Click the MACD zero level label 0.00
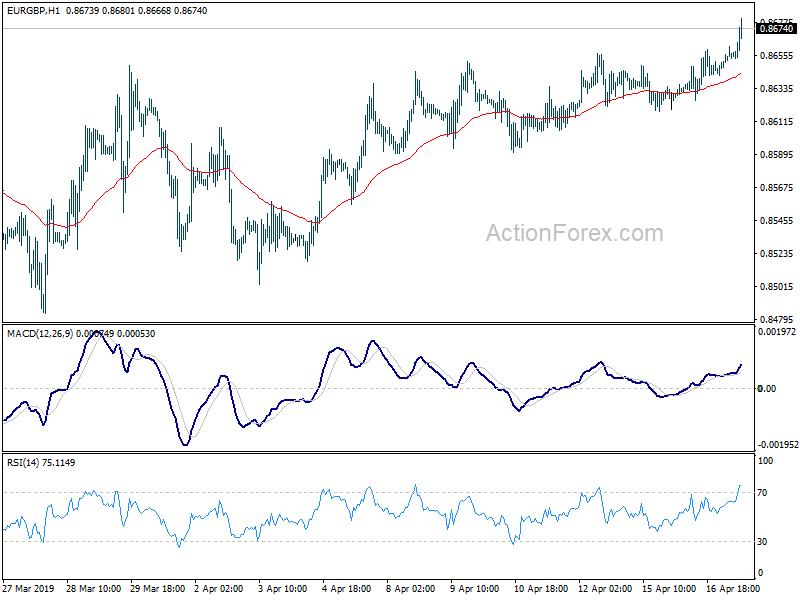This screenshot has width=800, height=600. (x=767, y=389)
